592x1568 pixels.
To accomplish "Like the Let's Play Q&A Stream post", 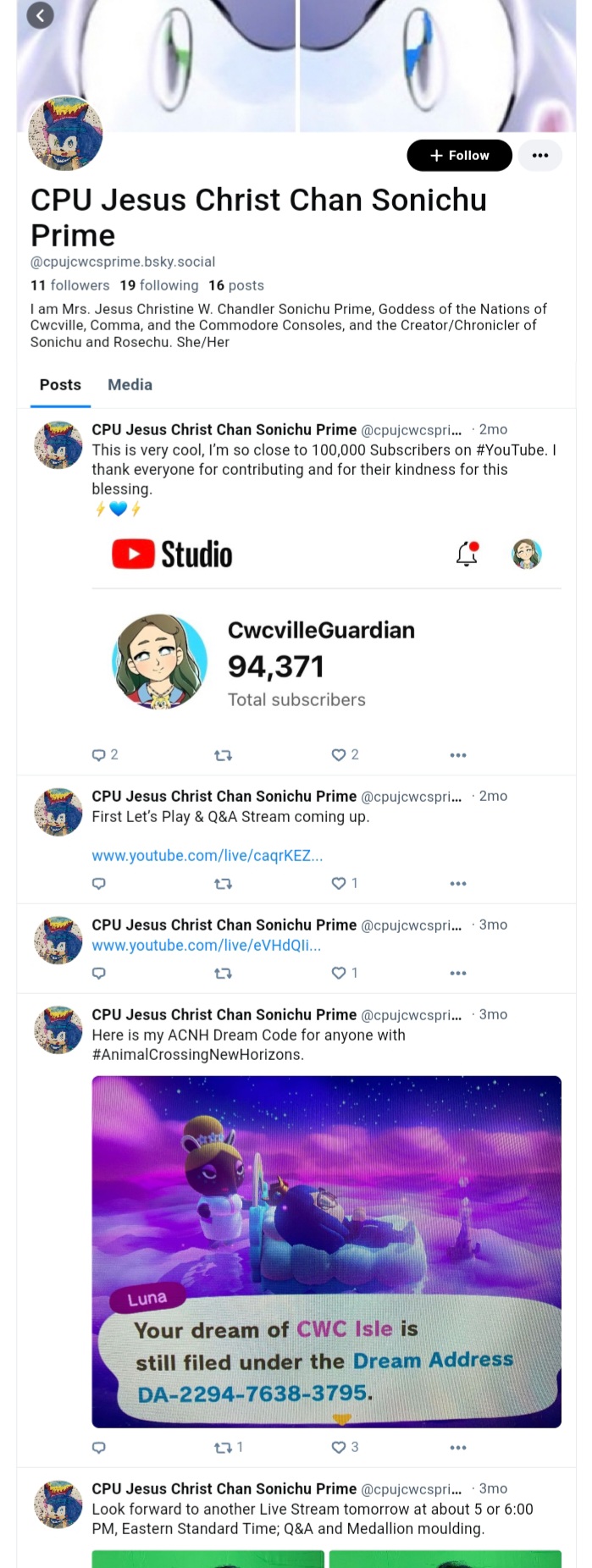I will (x=345, y=883).
